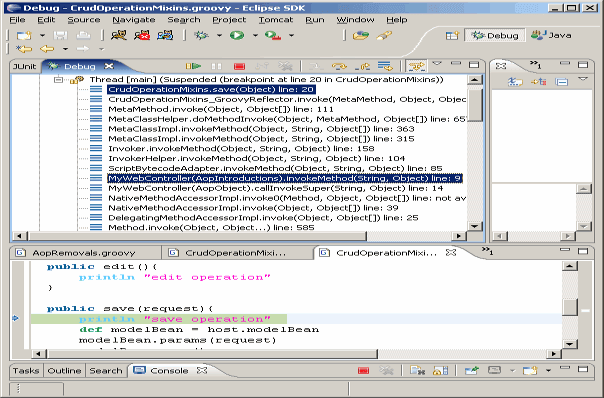The image size is (604, 398).
Task: Stop Tomcat using red-cross cat icon
Action: (x=142, y=35)
